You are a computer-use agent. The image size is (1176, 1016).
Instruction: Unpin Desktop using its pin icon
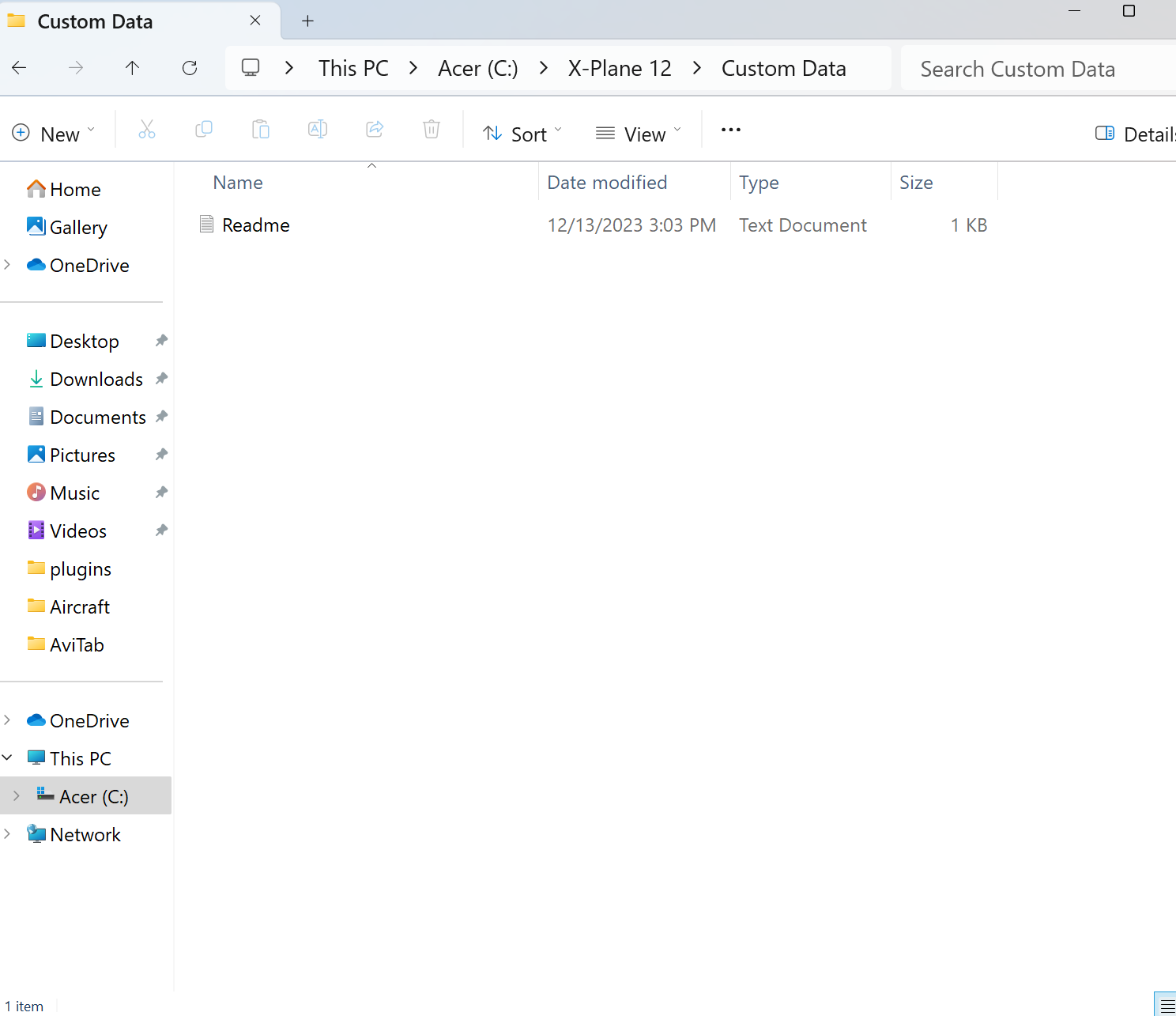click(161, 341)
